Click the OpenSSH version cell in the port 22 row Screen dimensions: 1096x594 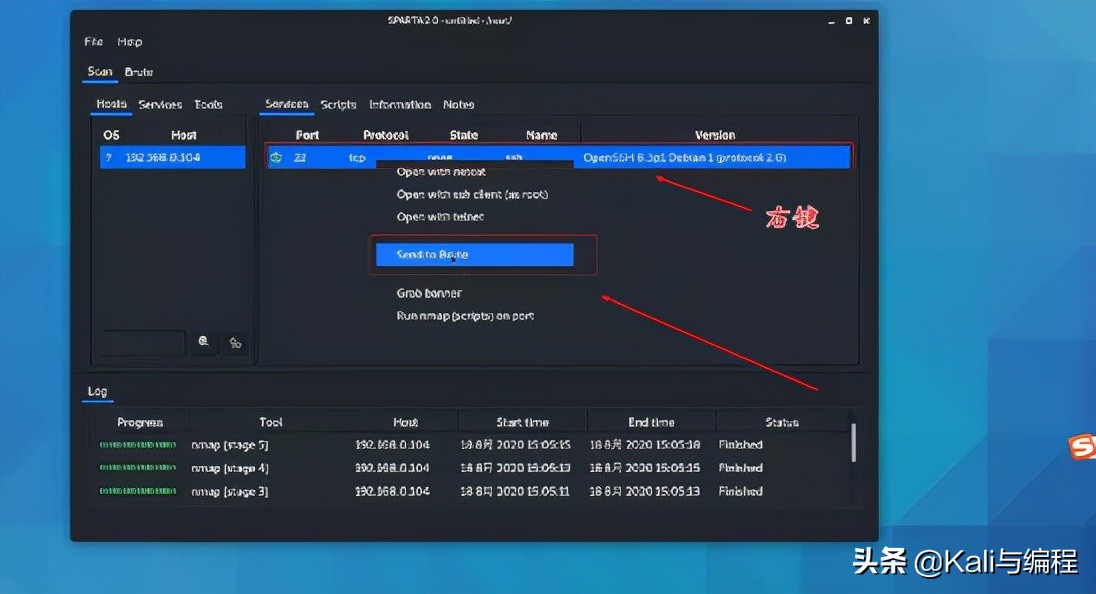pos(685,158)
